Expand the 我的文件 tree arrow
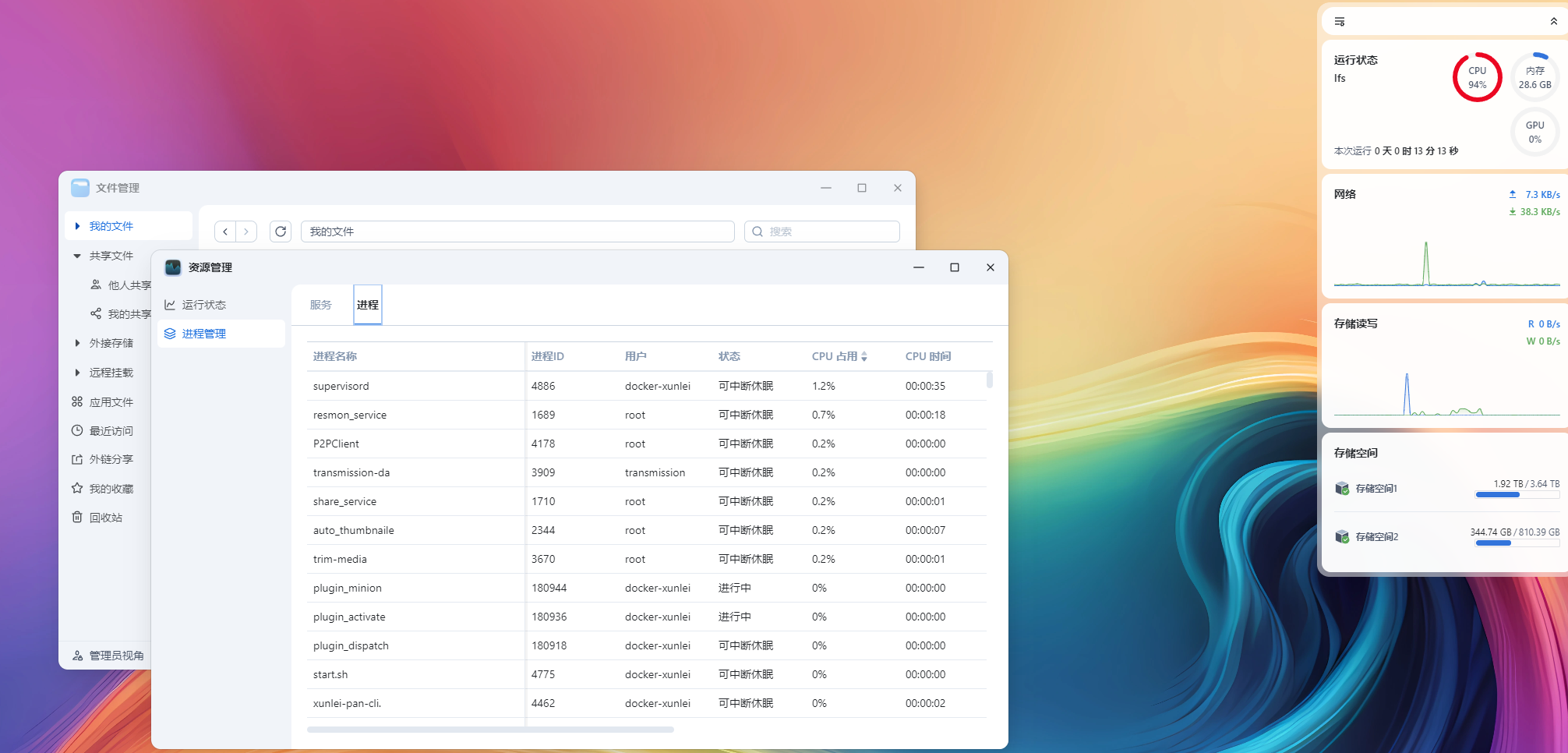Screen dimensions: 1568x753 pos(77,226)
